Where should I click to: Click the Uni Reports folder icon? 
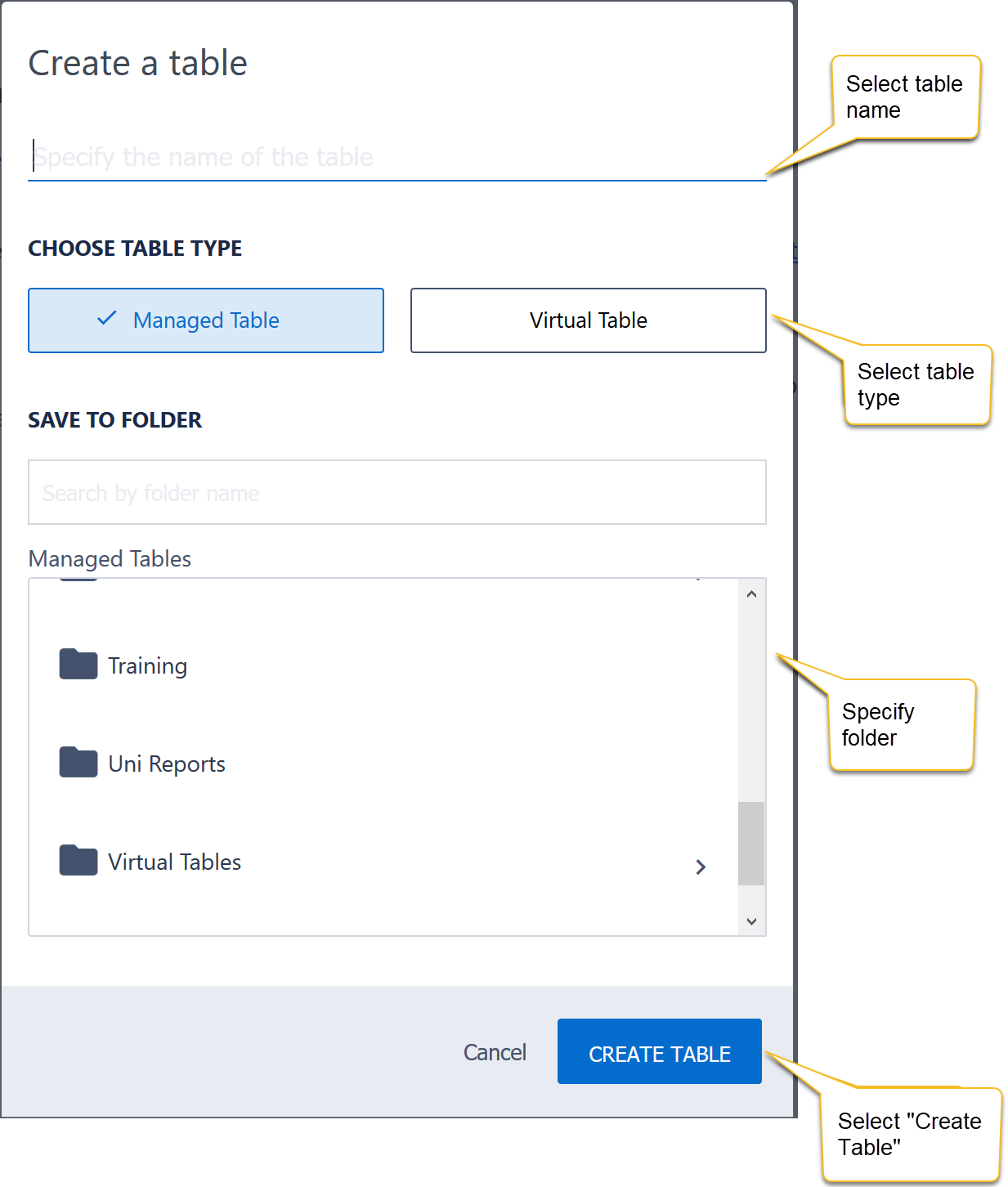(78, 763)
